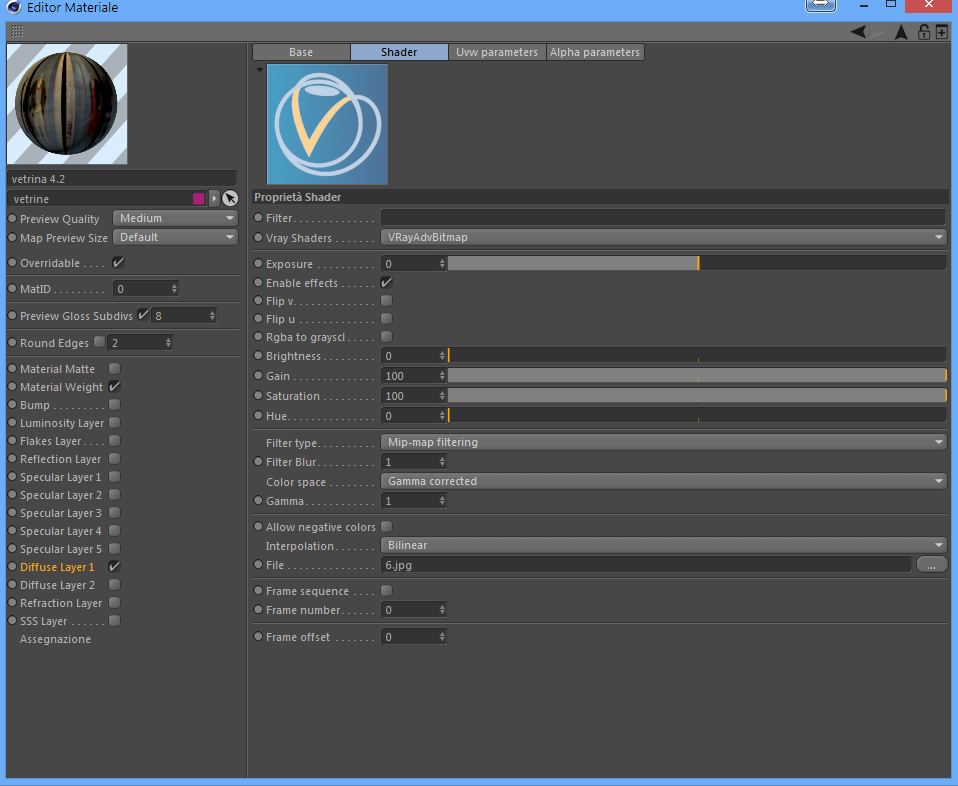Click the up arrow navigation icon
This screenshot has width=958, height=786.
[x=901, y=32]
